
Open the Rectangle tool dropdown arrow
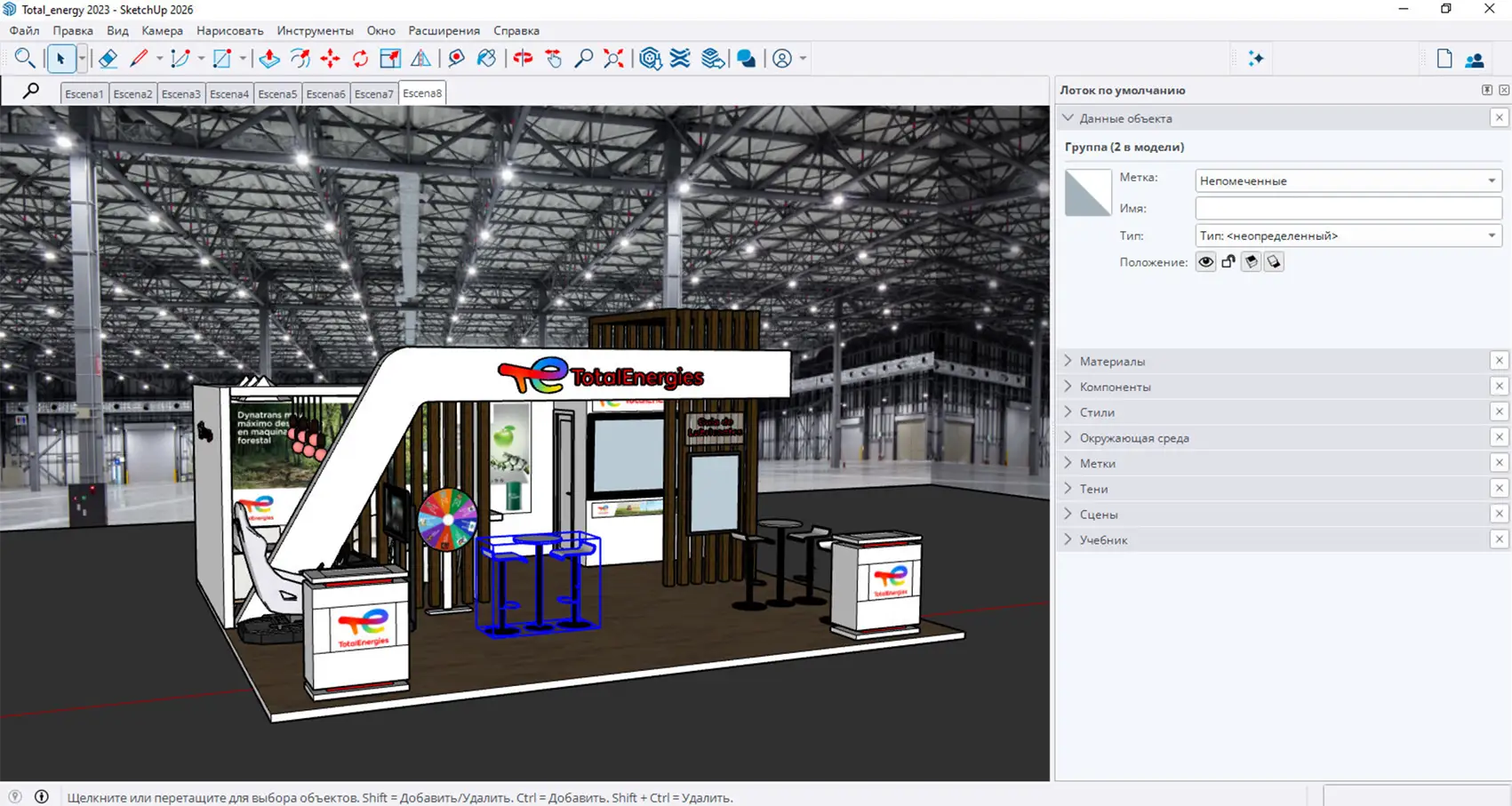(x=243, y=59)
